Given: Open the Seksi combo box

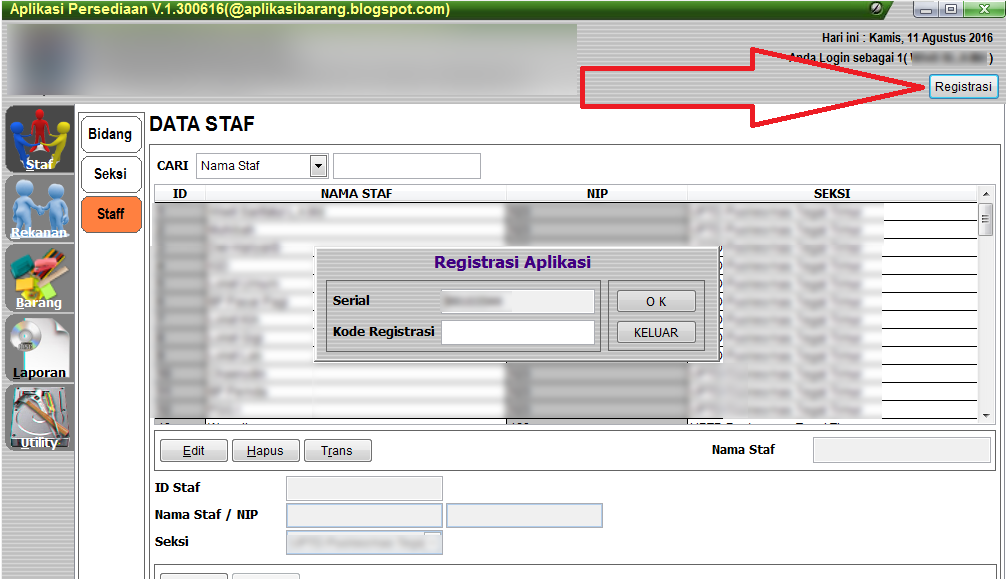Looking at the screenshot, I should click(x=364, y=542).
